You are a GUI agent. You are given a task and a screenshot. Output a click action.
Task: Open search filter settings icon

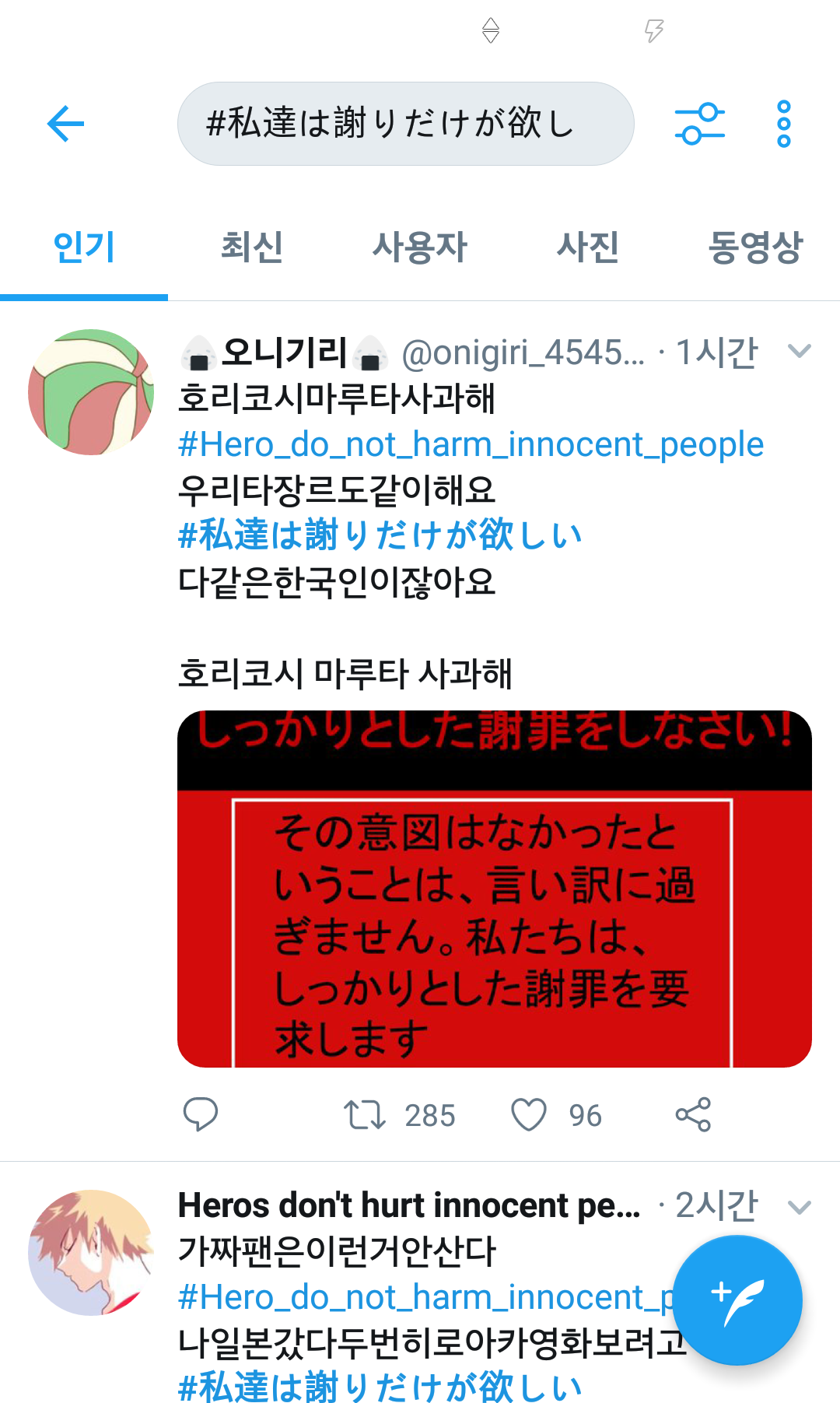point(699,124)
